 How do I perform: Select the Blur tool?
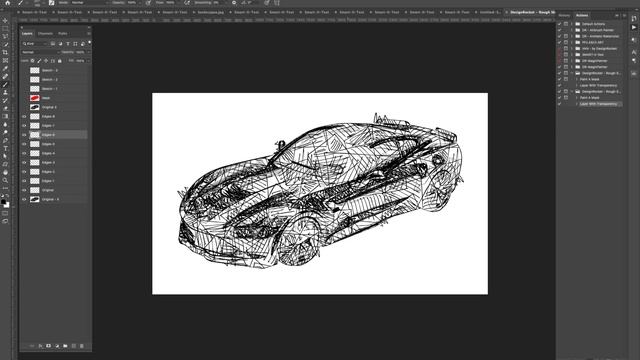(x=5, y=124)
